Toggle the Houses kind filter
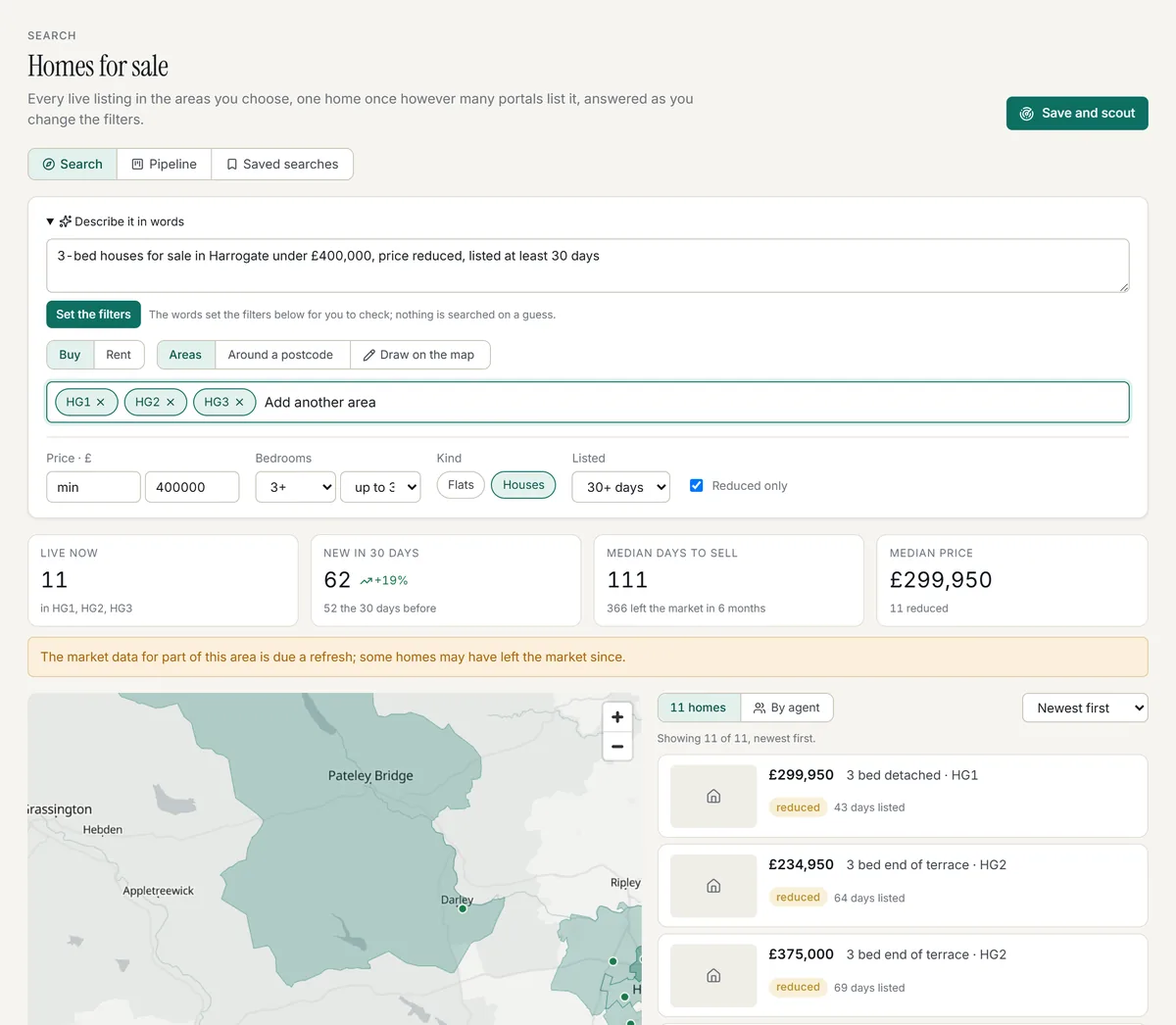1176x1025 pixels. click(523, 485)
